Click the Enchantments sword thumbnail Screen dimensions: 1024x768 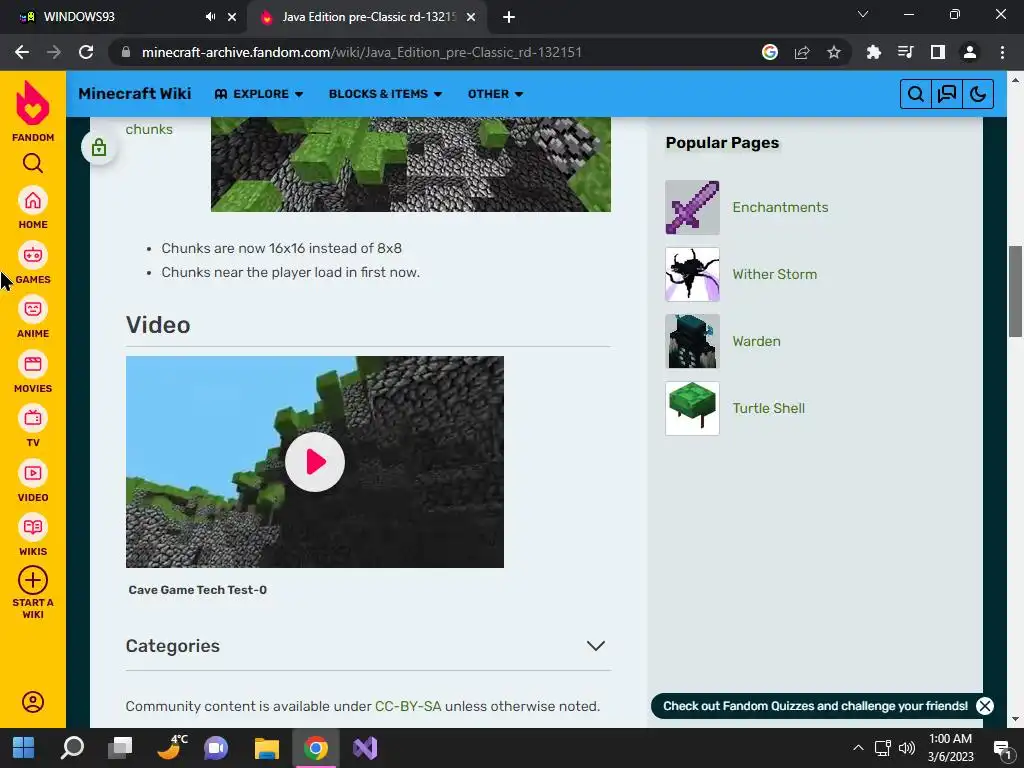692,208
